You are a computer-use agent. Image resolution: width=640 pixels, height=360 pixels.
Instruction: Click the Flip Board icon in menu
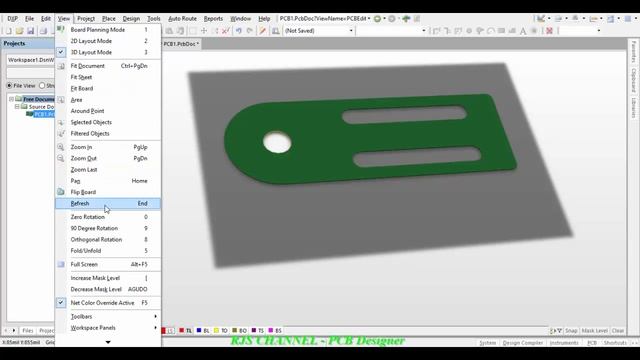point(61,192)
